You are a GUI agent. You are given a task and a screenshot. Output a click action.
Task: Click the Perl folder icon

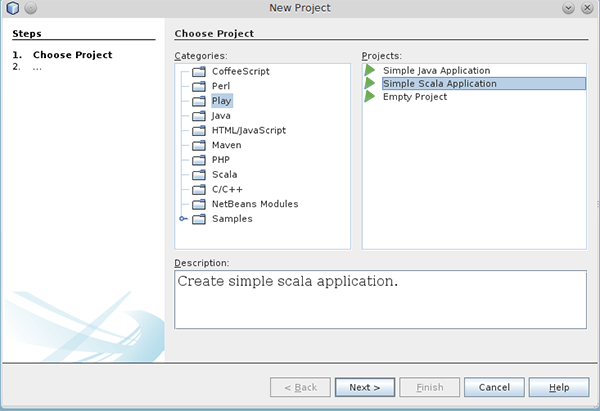(x=199, y=86)
